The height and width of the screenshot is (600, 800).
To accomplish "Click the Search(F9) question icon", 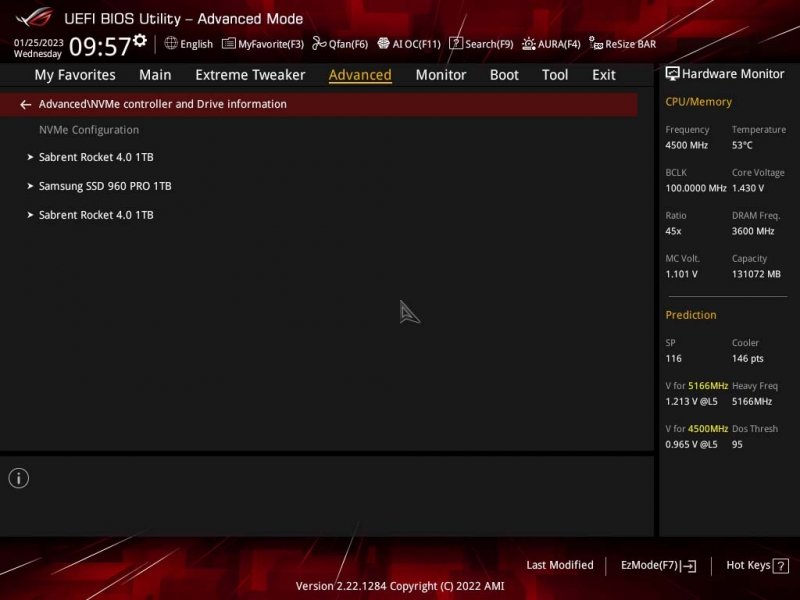I will (456, 43).
